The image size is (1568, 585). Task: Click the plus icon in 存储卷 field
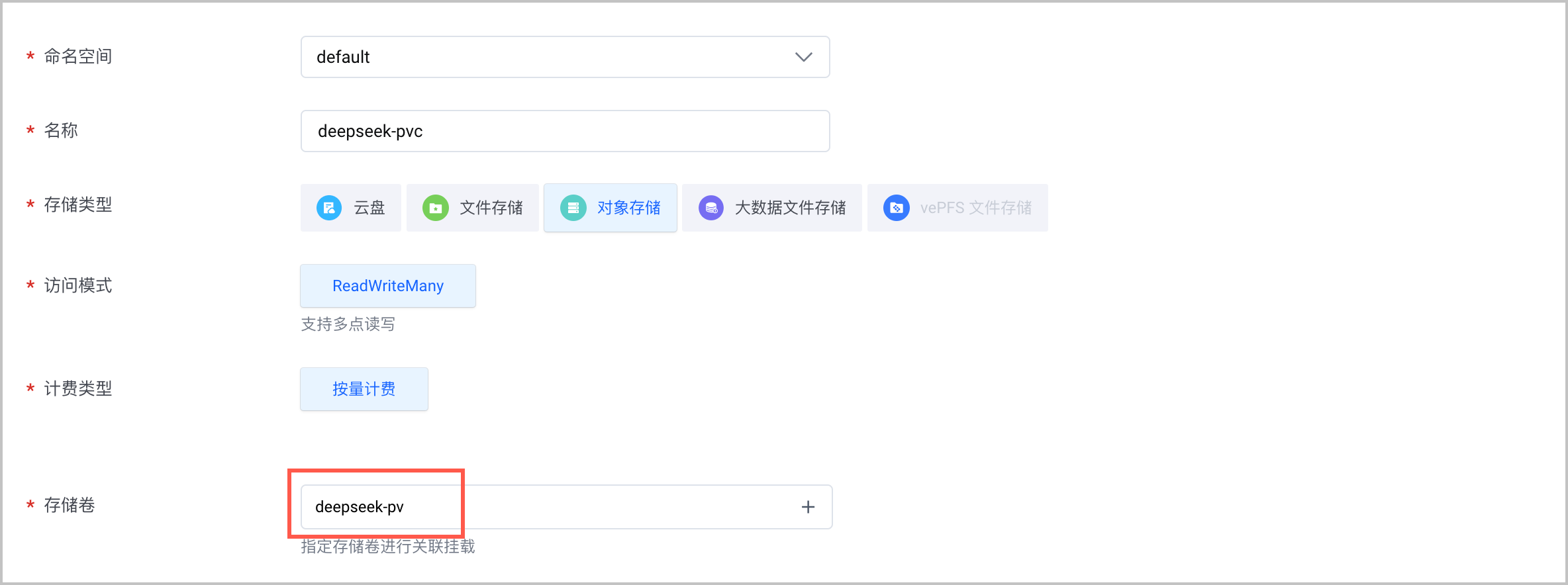pyautogui.click(x=808, y=507)
